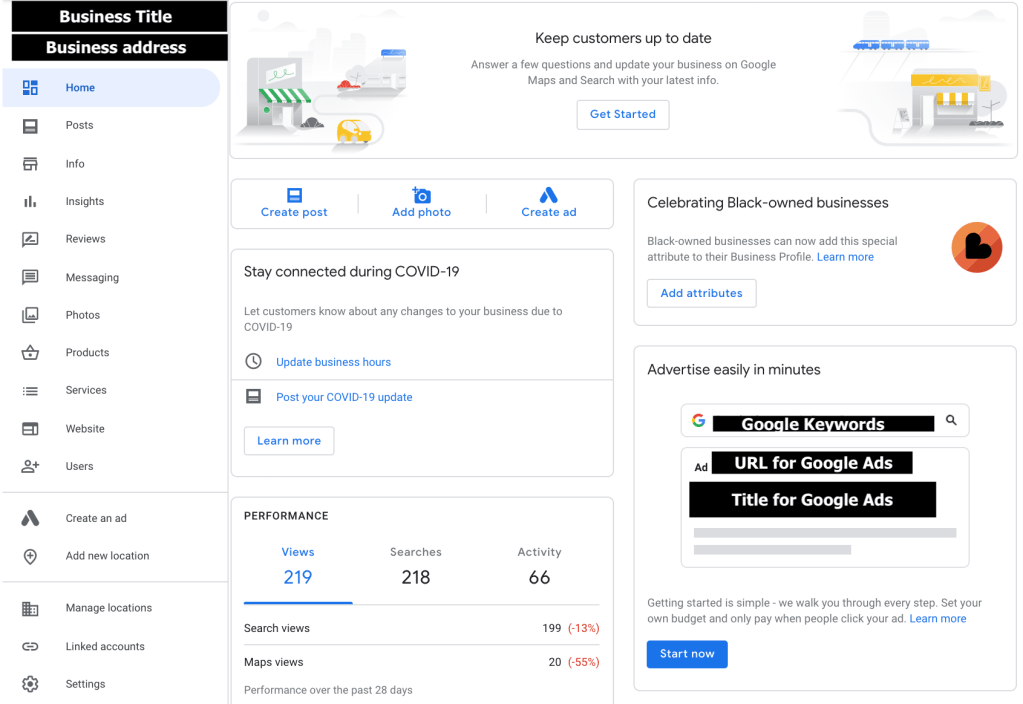Open the Photos section

pyautogui.click(x=83, y=315)
